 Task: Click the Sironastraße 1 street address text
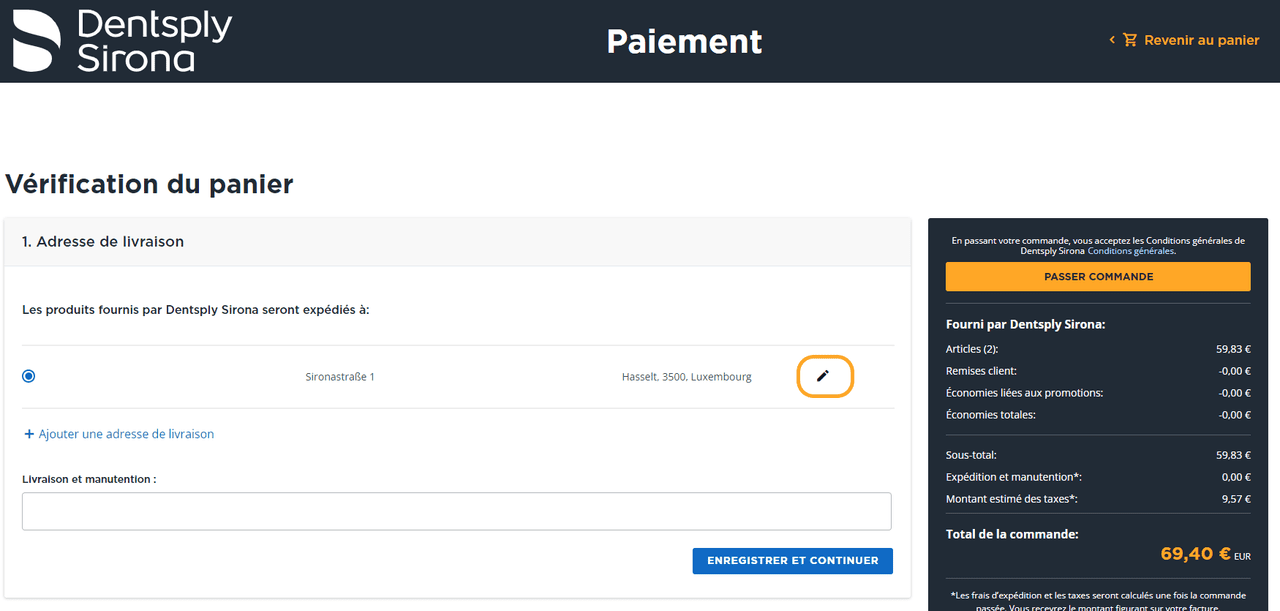click(x=340, y=377)
